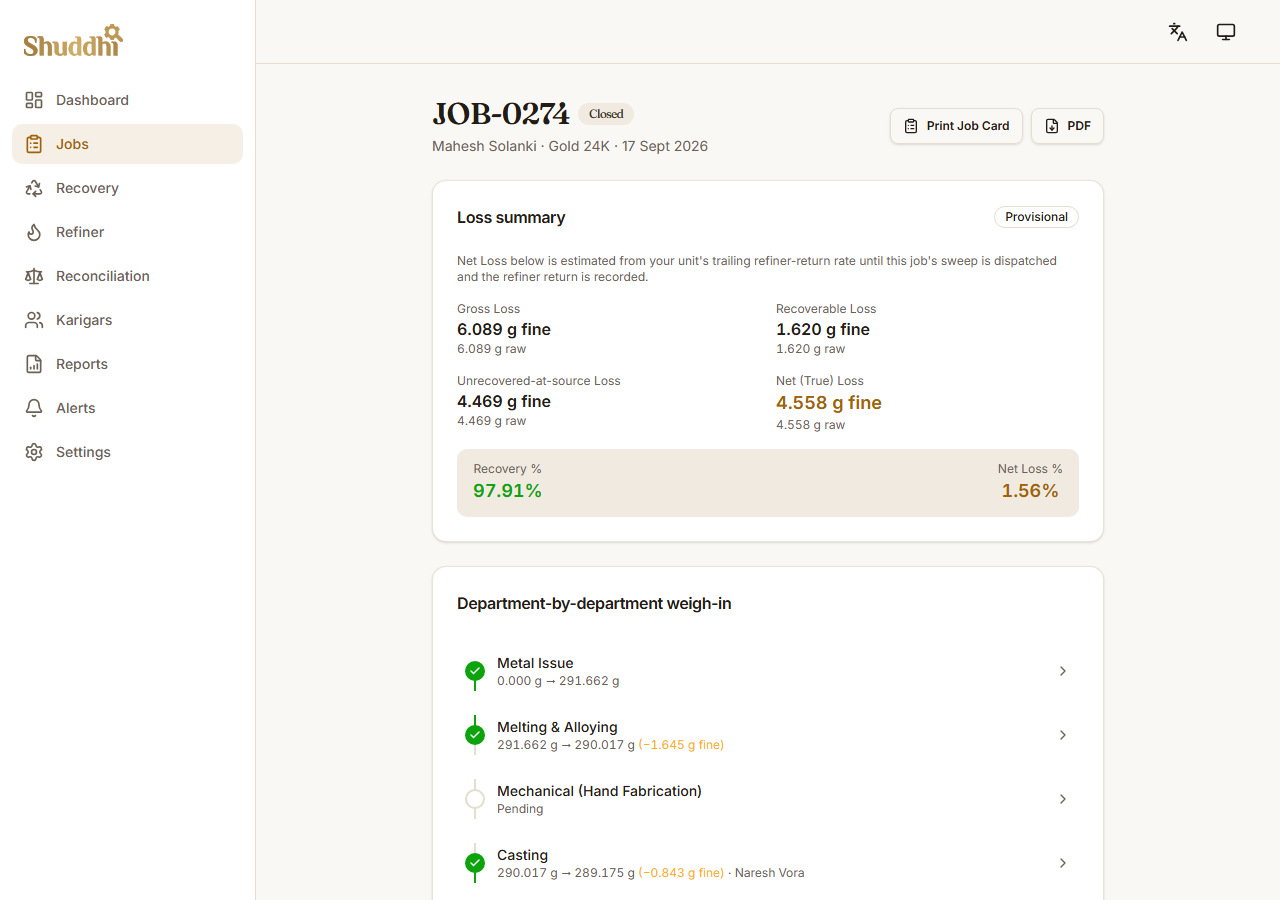Click the Melting & Alloying step title
This screenshot has height=900, width=1280.
click(557, 727)
